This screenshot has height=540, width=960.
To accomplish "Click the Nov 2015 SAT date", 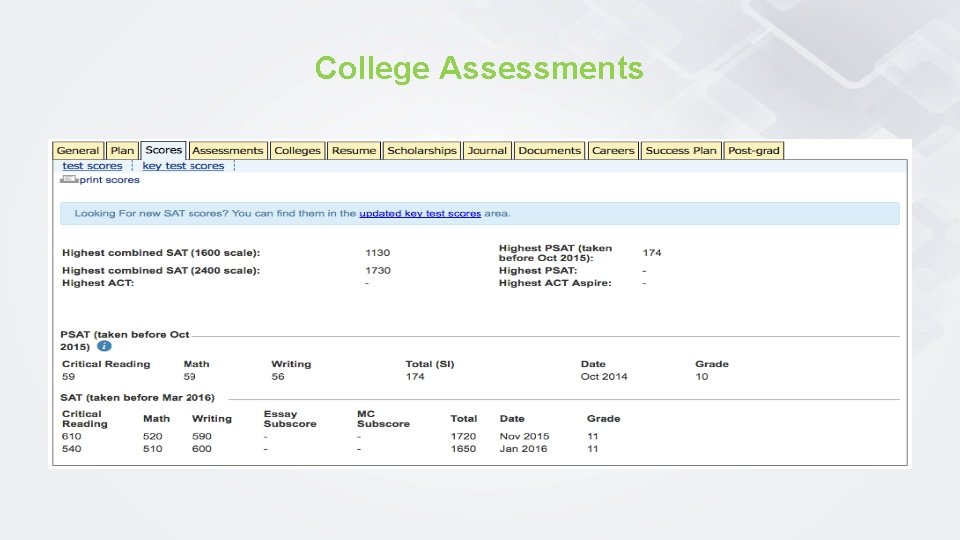I will click(524, 437).
